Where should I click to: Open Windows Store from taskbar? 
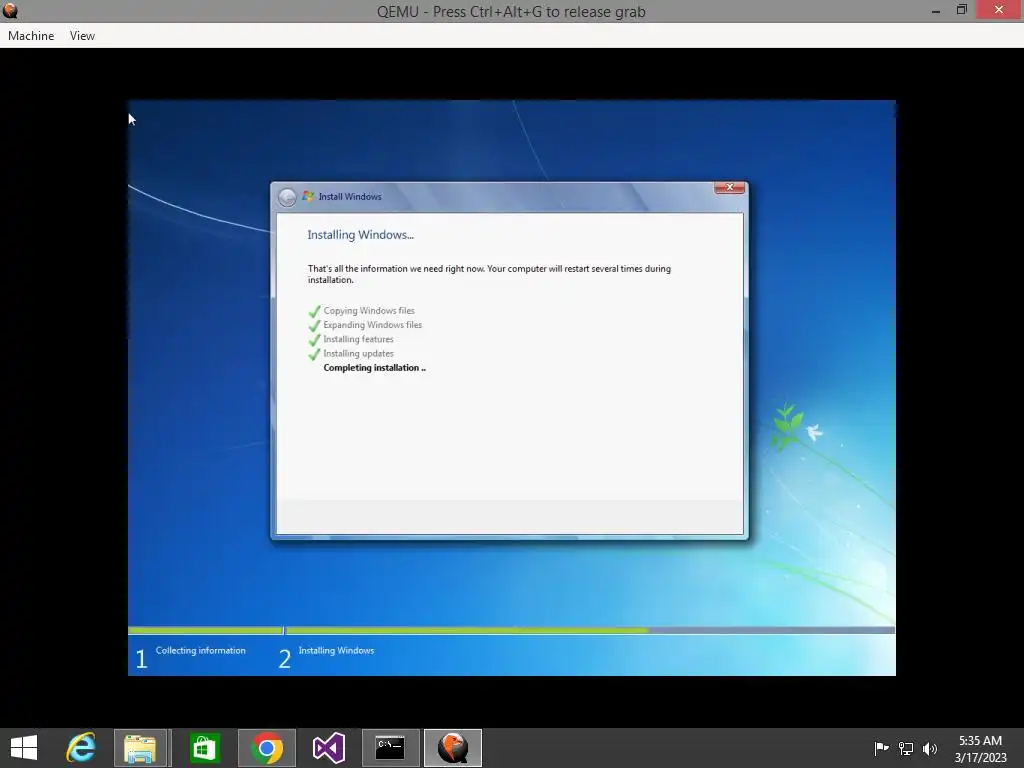(x=204, y=748)
